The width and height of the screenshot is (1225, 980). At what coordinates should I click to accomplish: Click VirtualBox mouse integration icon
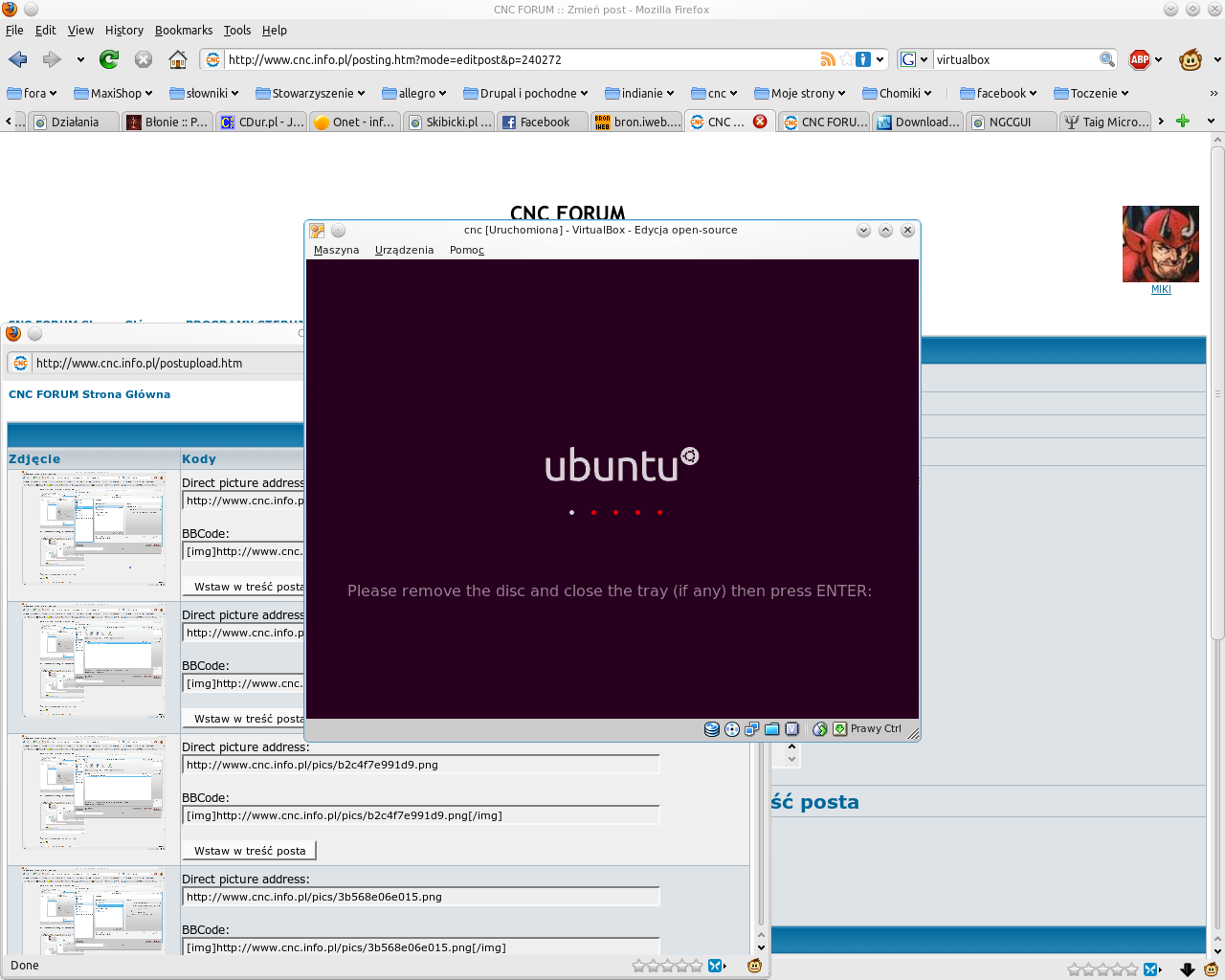820,729
